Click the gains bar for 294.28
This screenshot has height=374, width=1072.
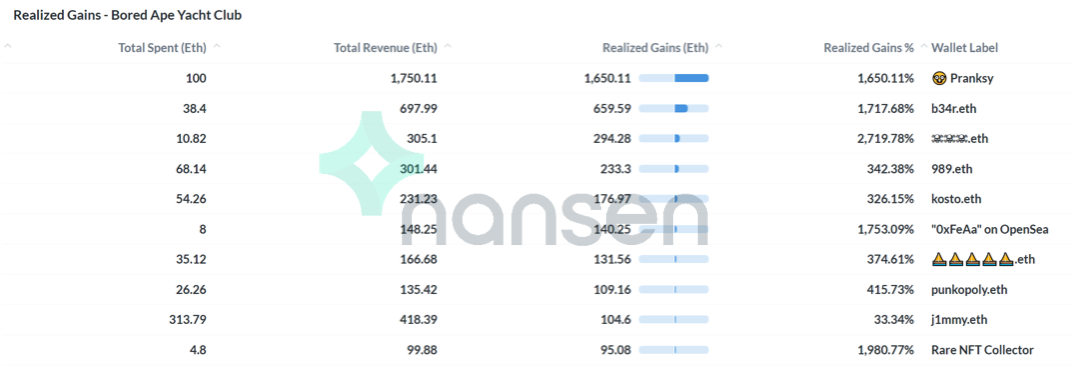coord(673,138)
